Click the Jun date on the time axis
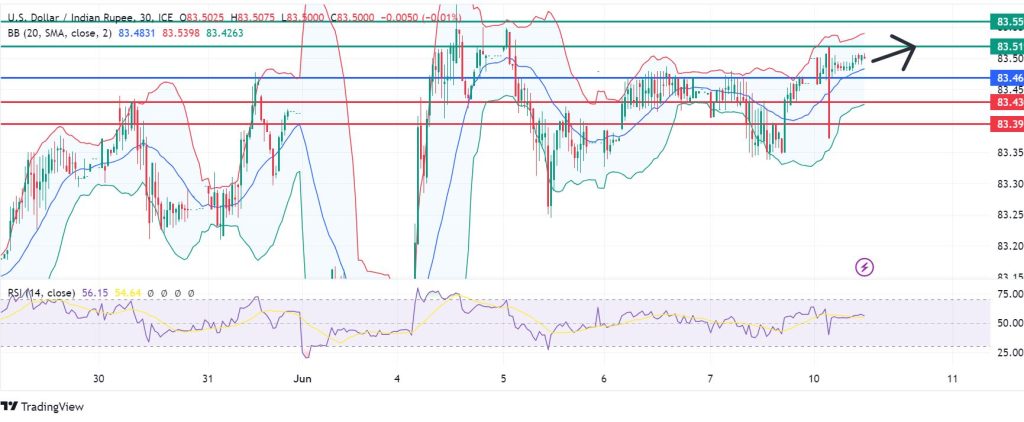The width and height of the screenshot is (1024, 422). 302,378
